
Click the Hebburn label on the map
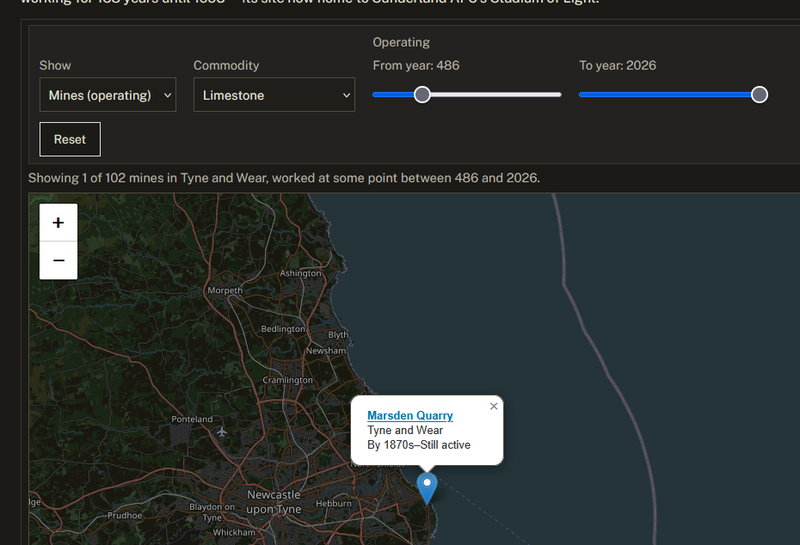[334, 503]
